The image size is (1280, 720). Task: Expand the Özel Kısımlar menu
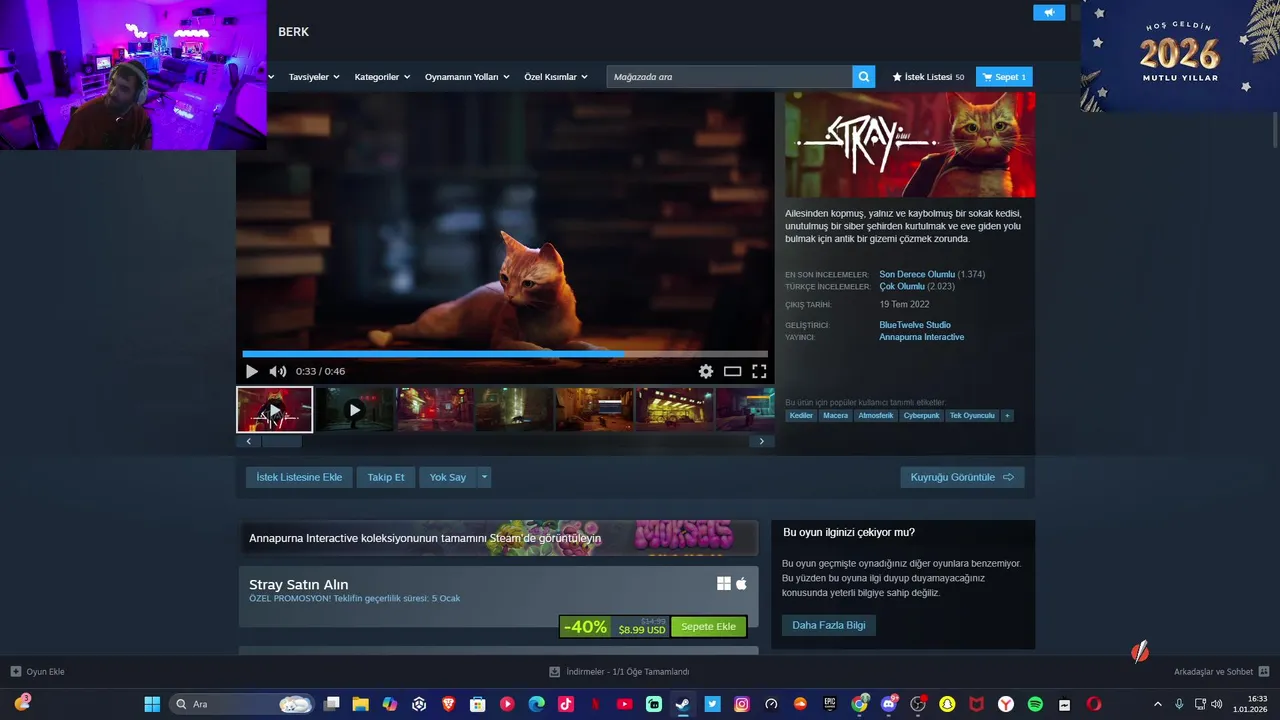(x=555, y=77)
